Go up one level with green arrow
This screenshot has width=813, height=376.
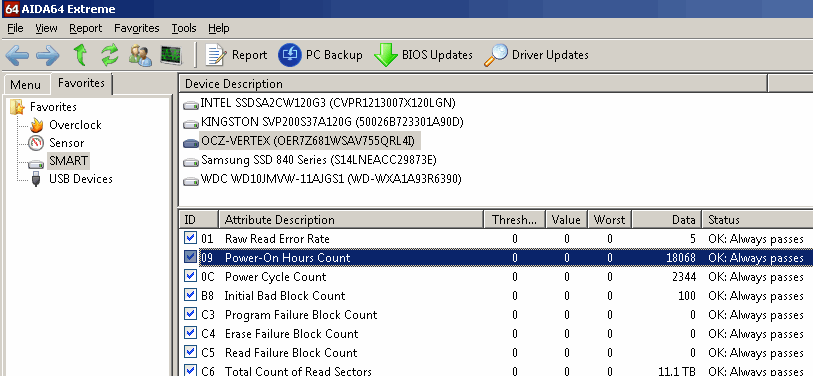79,55
